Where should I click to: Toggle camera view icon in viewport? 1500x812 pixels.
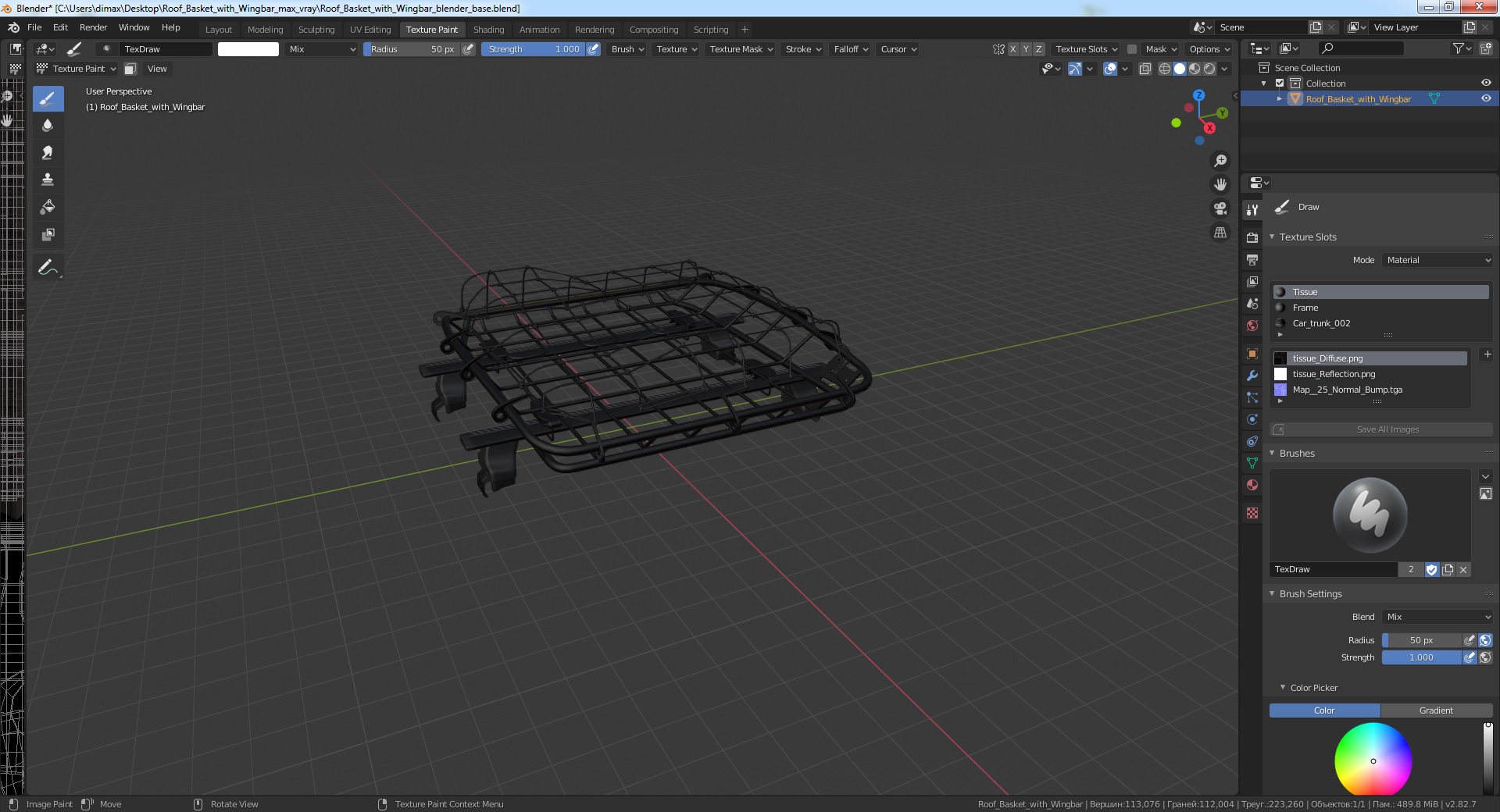click(x=1220, y=208)
